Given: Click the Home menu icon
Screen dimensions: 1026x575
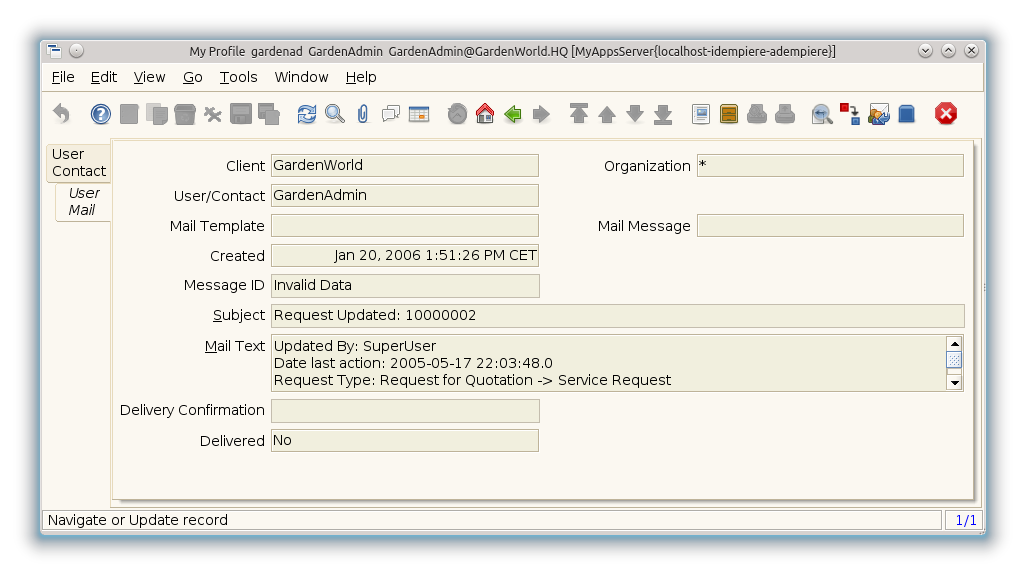Looking at the screenshot, I should [485, 114].
